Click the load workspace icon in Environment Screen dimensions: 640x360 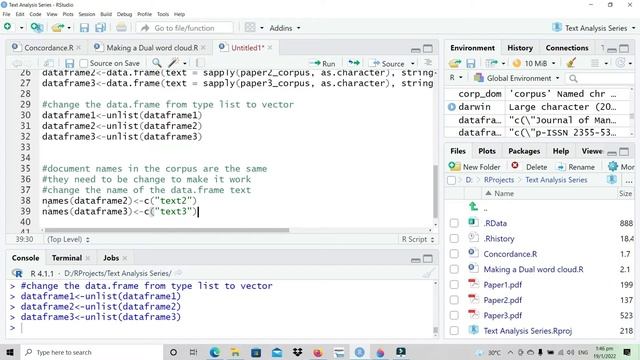455,63
